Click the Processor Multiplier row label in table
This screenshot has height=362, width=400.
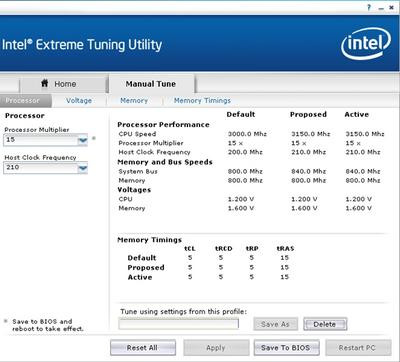151,143
